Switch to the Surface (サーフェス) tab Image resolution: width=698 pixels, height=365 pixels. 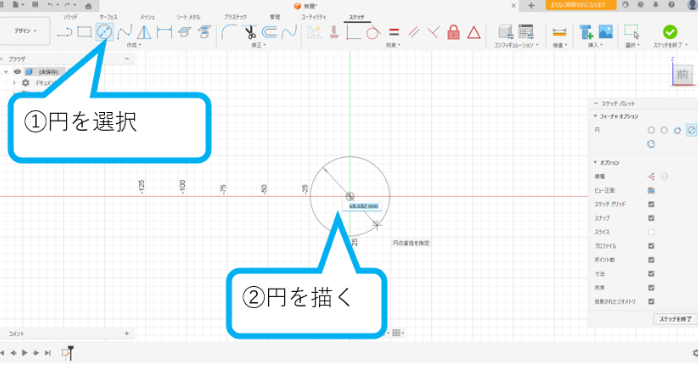point(108,17)
